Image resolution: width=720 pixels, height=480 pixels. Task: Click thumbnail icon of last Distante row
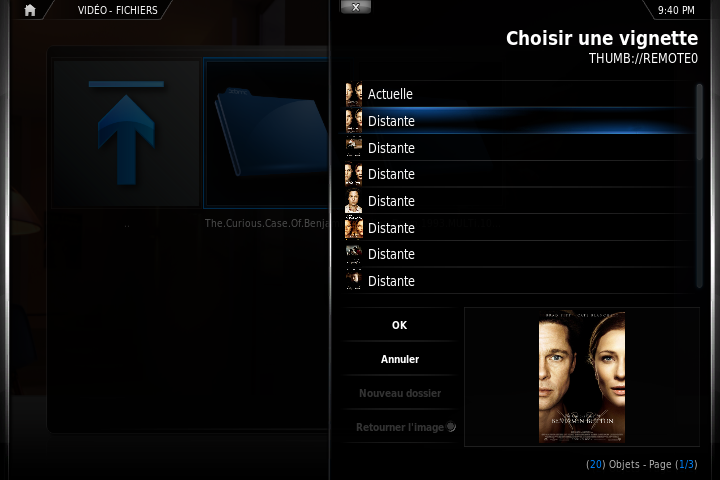point(354,281)
